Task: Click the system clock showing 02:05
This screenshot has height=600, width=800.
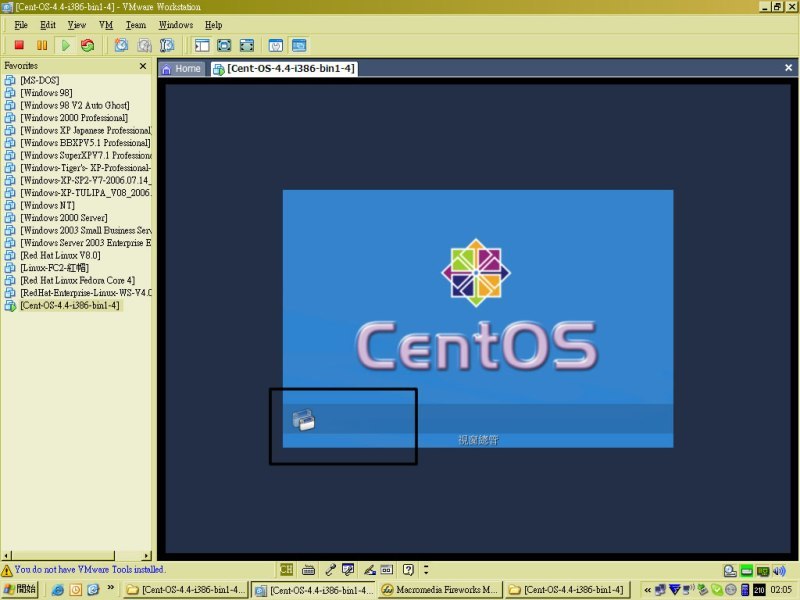Action: tap(781, 590)
